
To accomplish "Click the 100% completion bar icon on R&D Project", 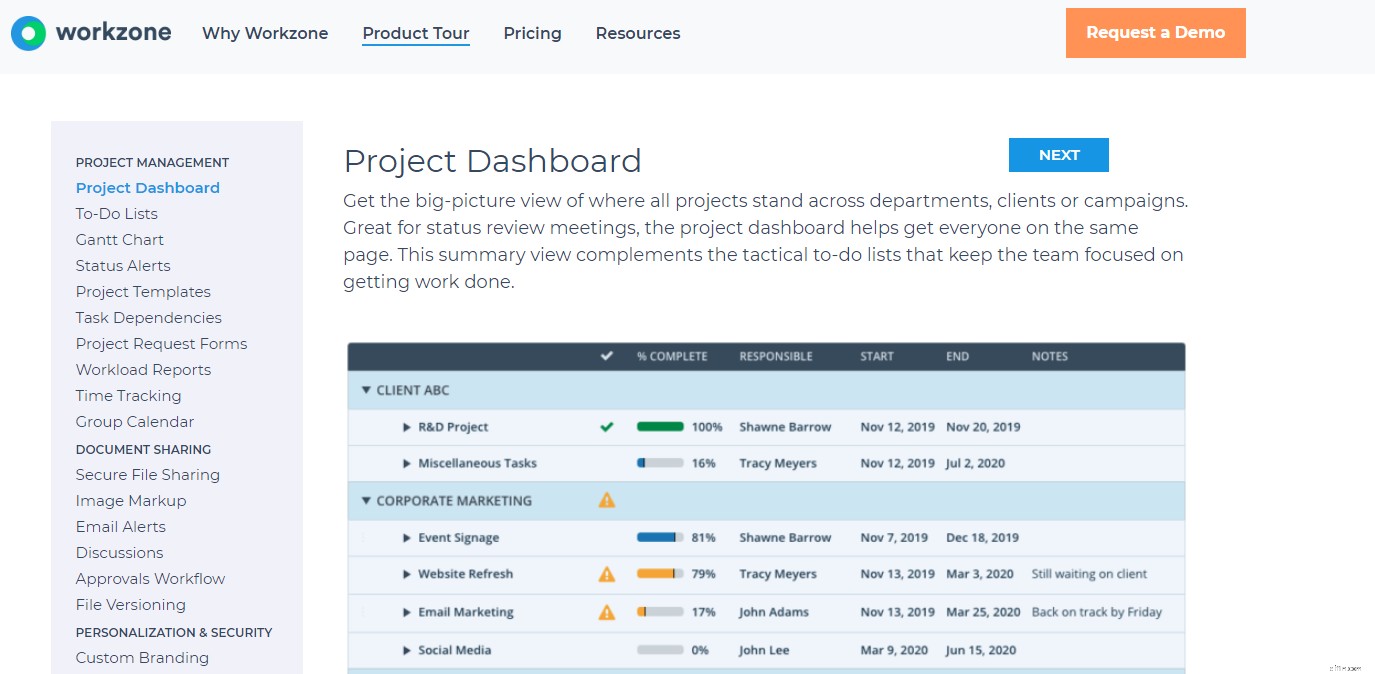I will click(x=659, y=426).
